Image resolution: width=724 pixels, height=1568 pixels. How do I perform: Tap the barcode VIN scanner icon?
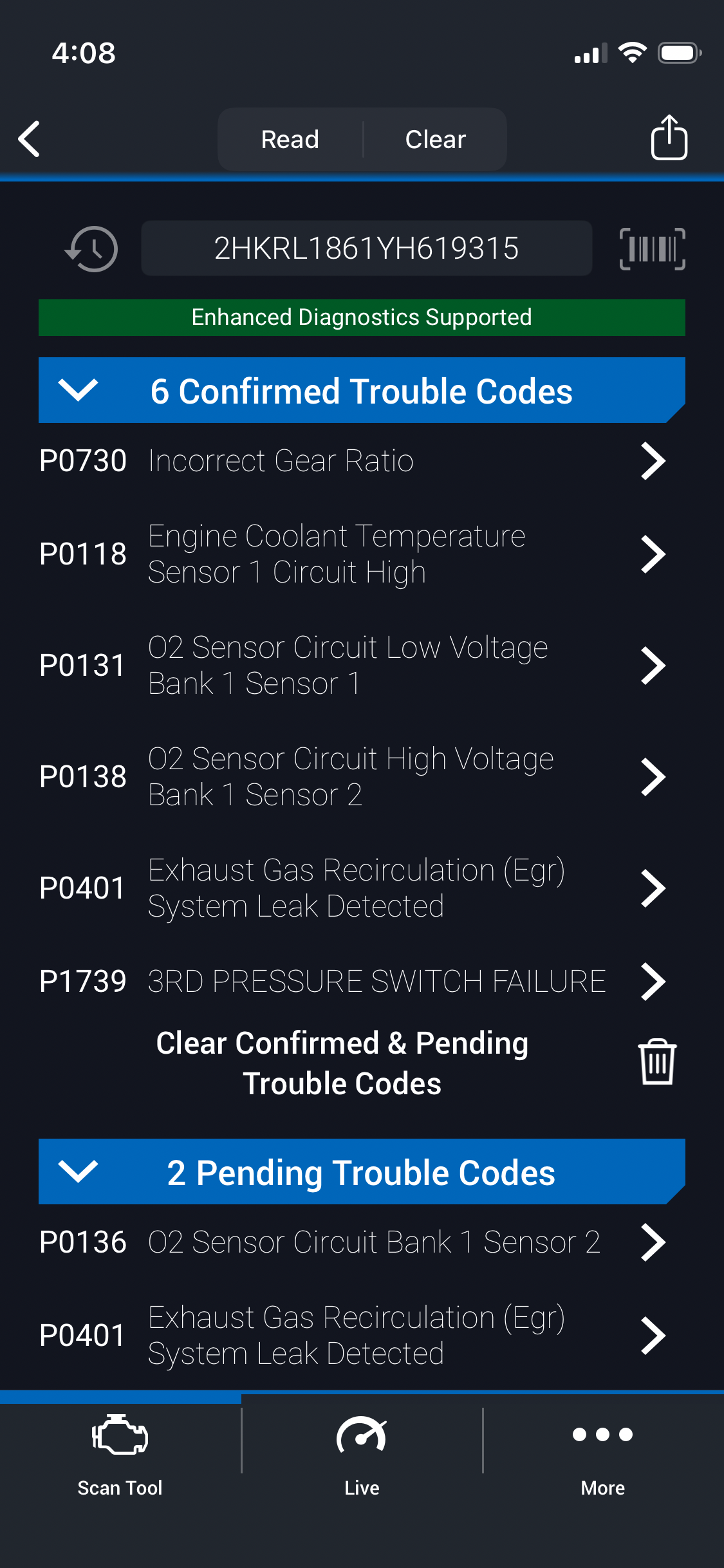652,248
